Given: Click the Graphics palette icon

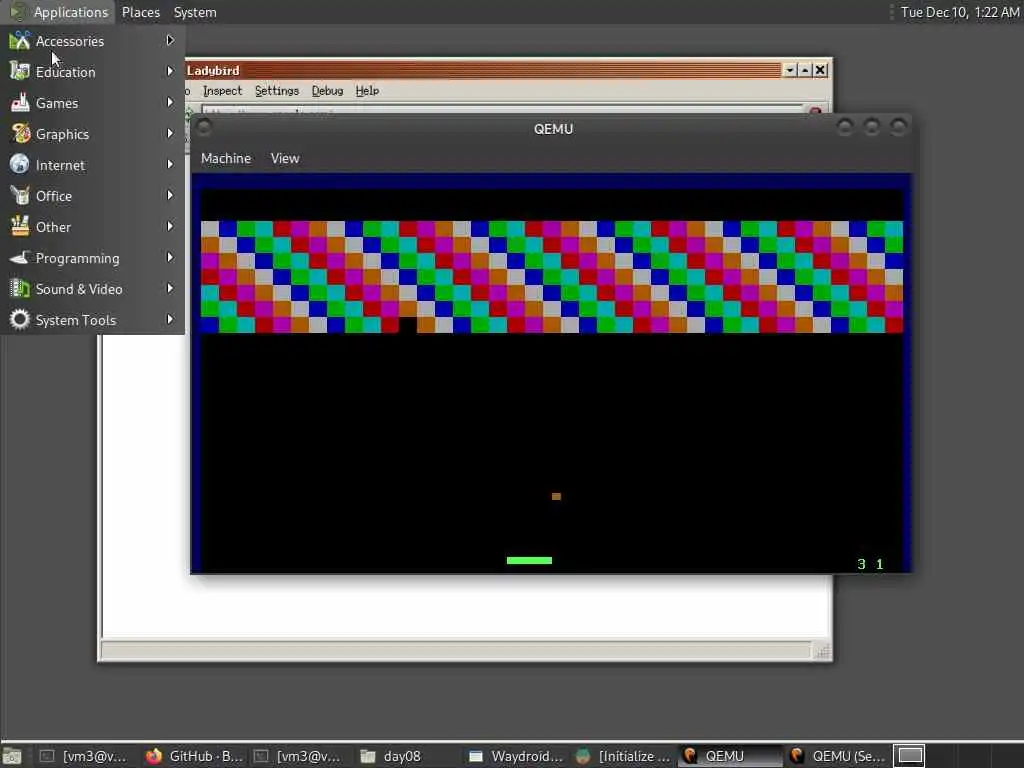Looking at the screenshot, I should [x=20, y=133].
